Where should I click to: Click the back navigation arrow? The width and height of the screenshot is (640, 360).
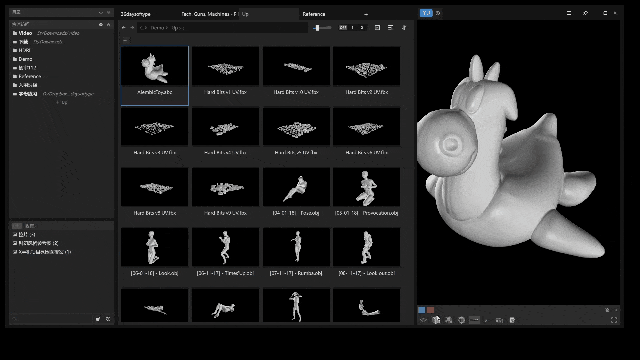[x=124, y=28]
